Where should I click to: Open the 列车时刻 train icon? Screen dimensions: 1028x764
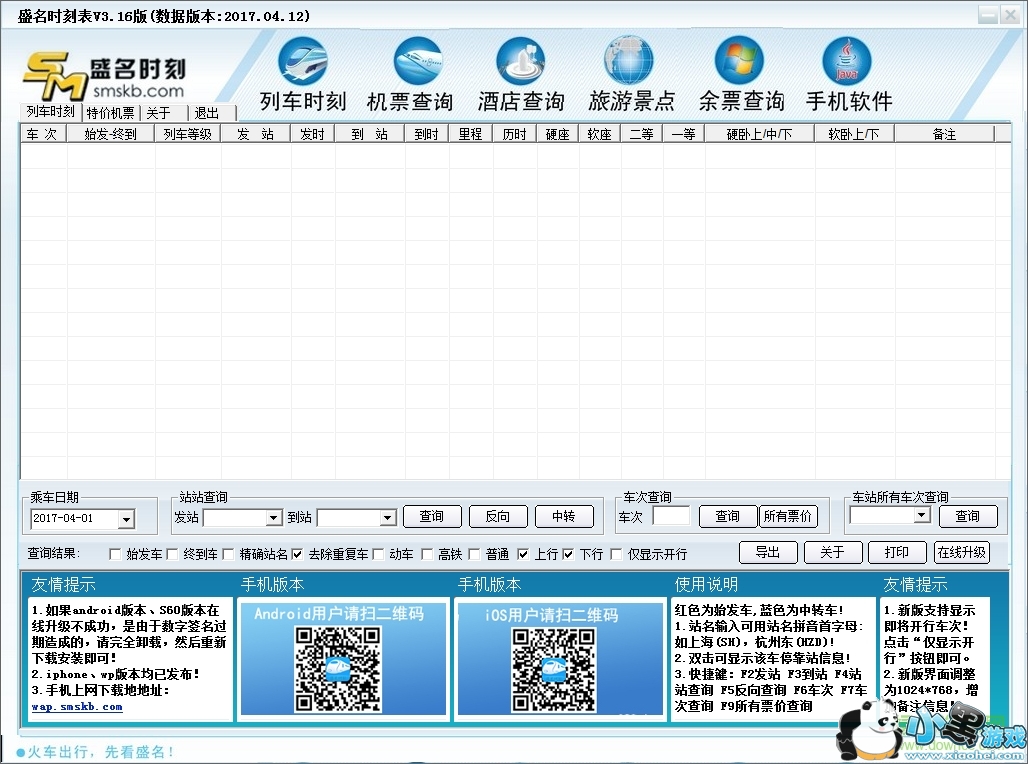302,62
